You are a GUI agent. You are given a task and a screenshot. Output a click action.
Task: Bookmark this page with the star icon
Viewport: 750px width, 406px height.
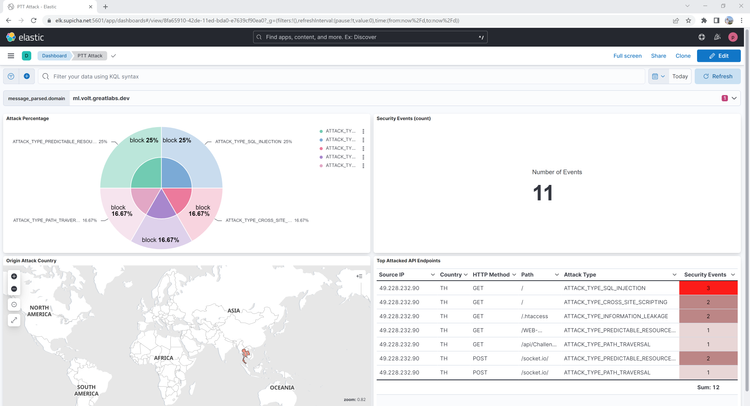688,20
